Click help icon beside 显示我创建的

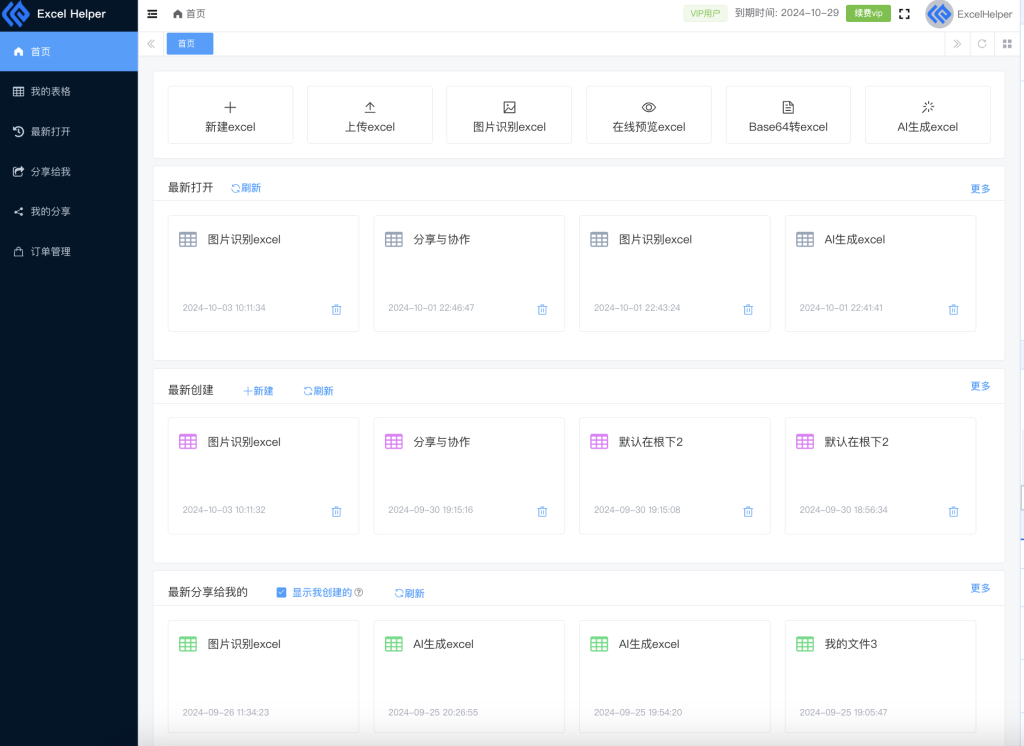pyautogui.click(x=359, y=592)
